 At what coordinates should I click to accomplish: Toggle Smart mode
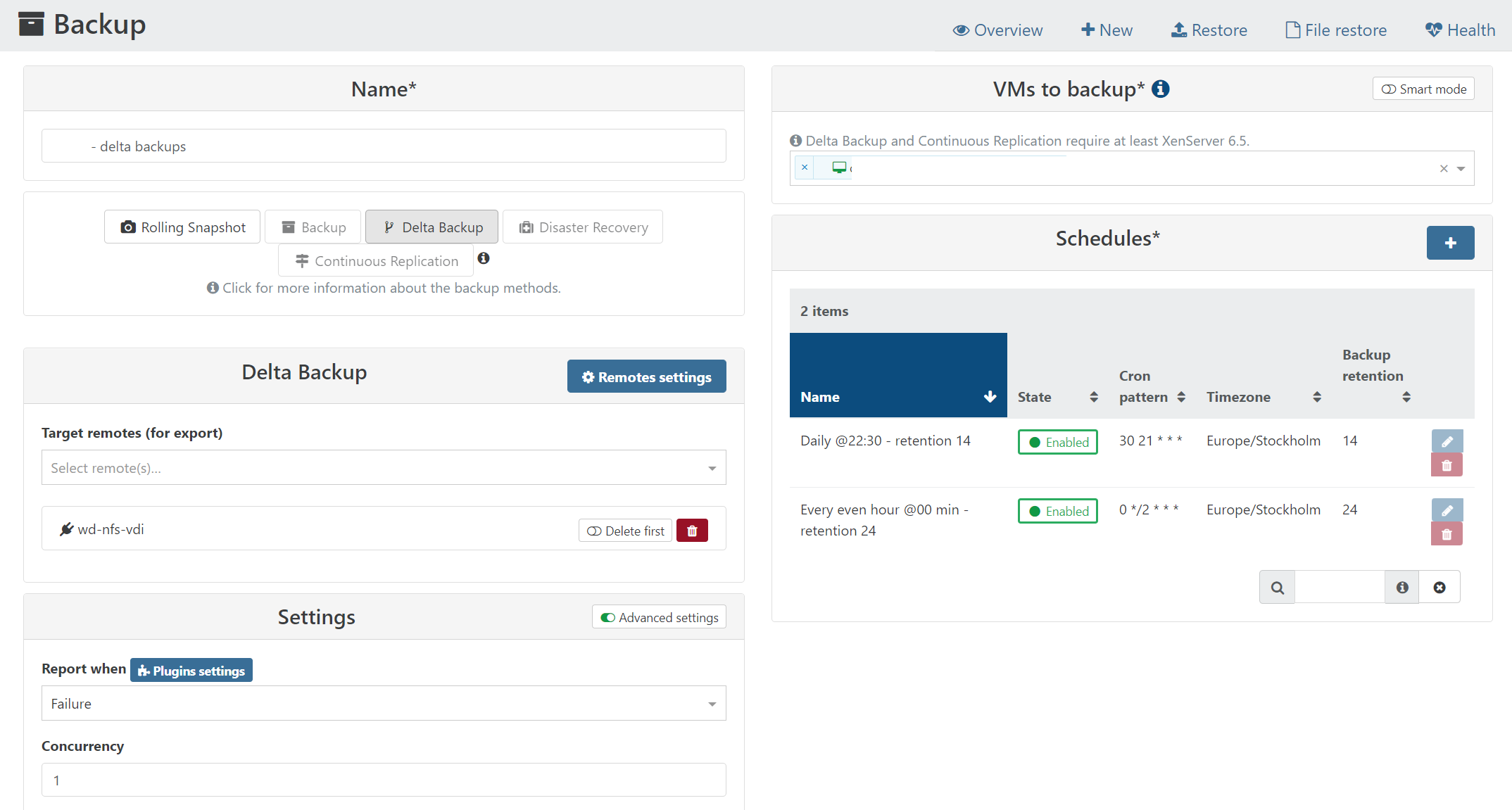click(x=1423, y=89)
